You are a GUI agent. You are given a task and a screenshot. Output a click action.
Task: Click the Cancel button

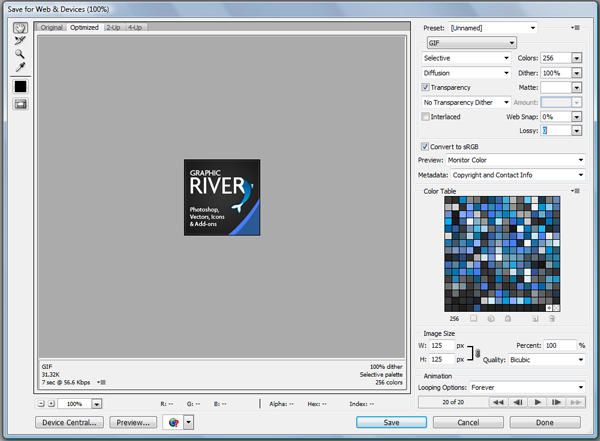[468, 422]
